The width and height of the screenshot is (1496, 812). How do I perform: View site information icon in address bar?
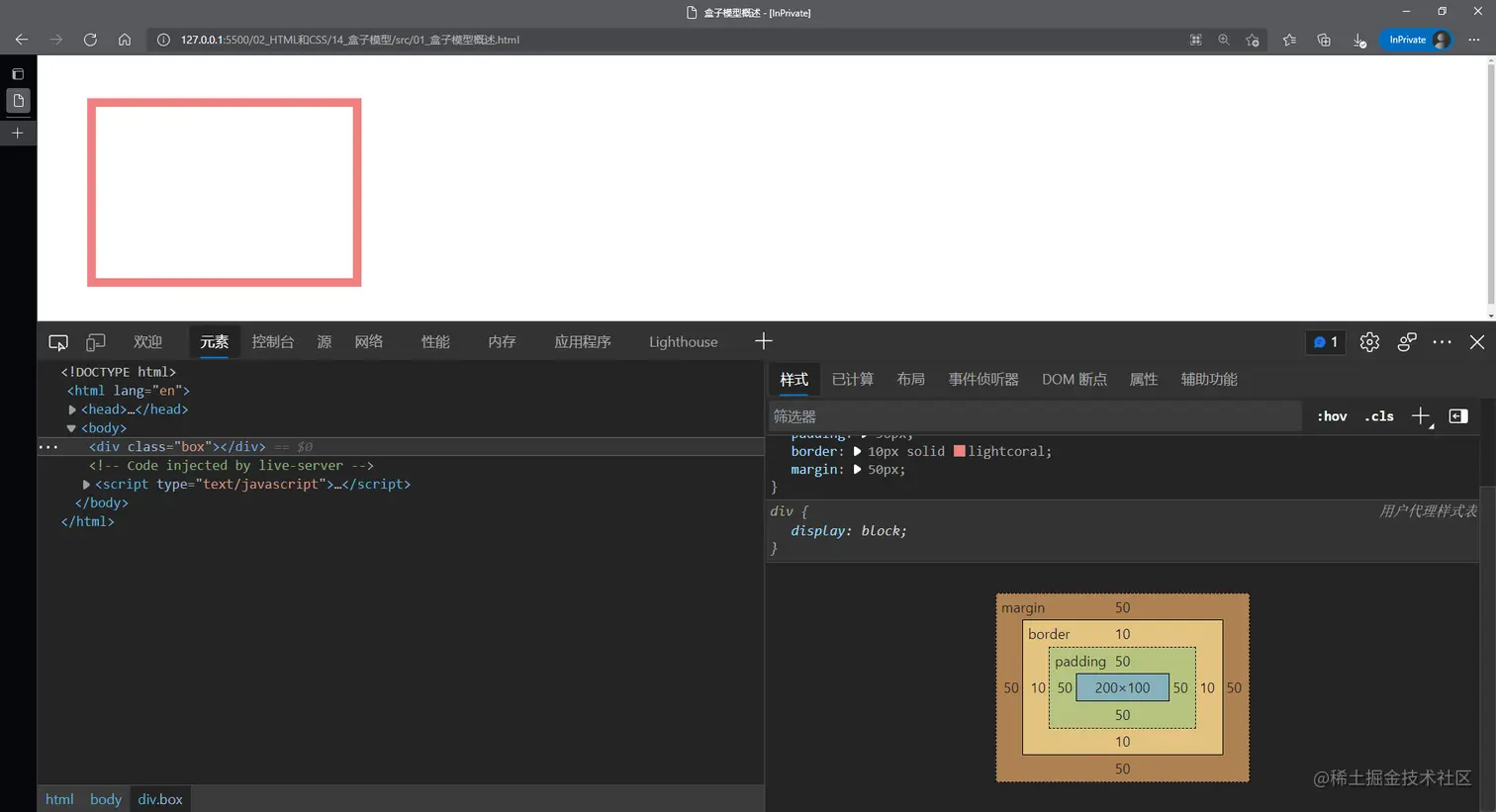(164, 40)
